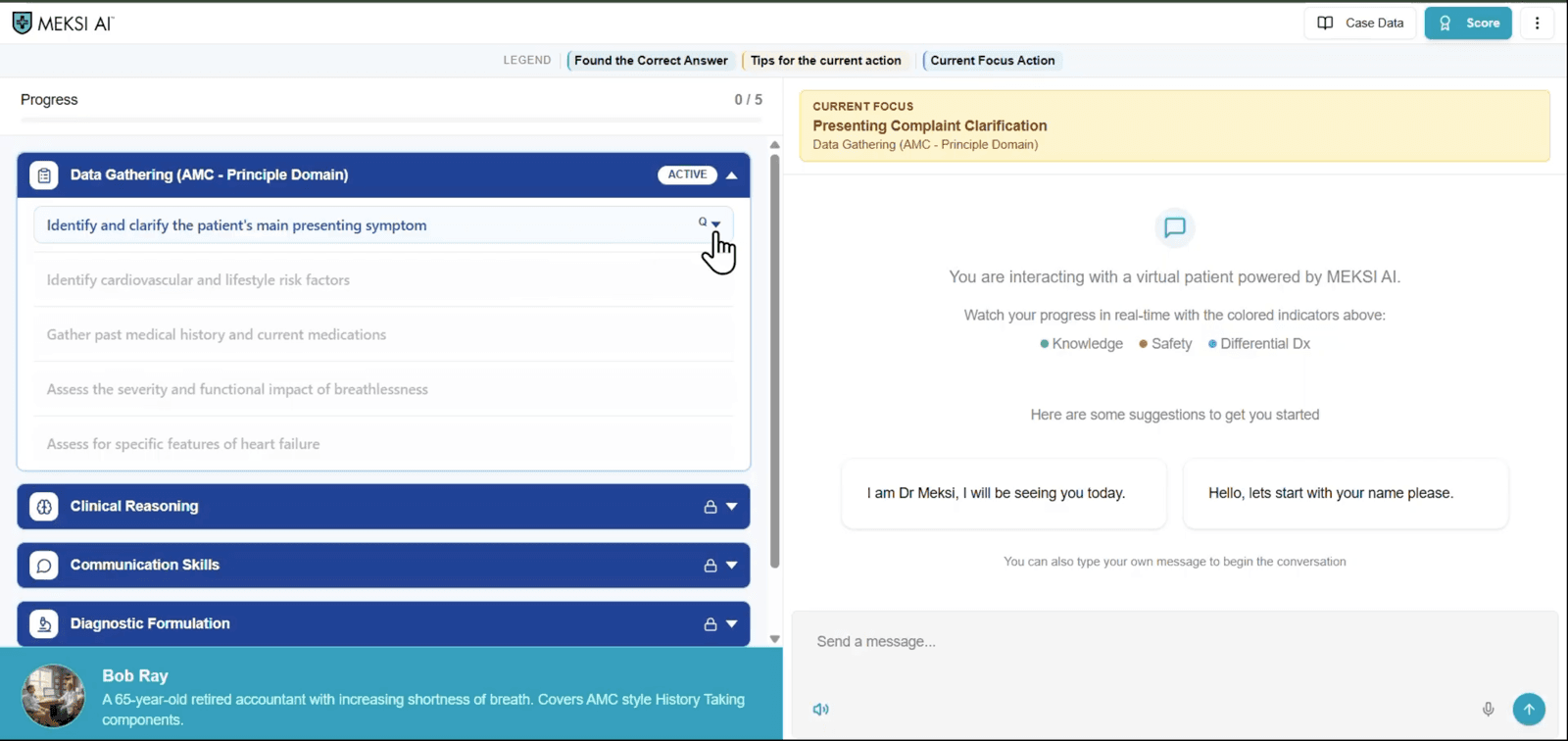Click the progress bar under Progress

(391, 120)
